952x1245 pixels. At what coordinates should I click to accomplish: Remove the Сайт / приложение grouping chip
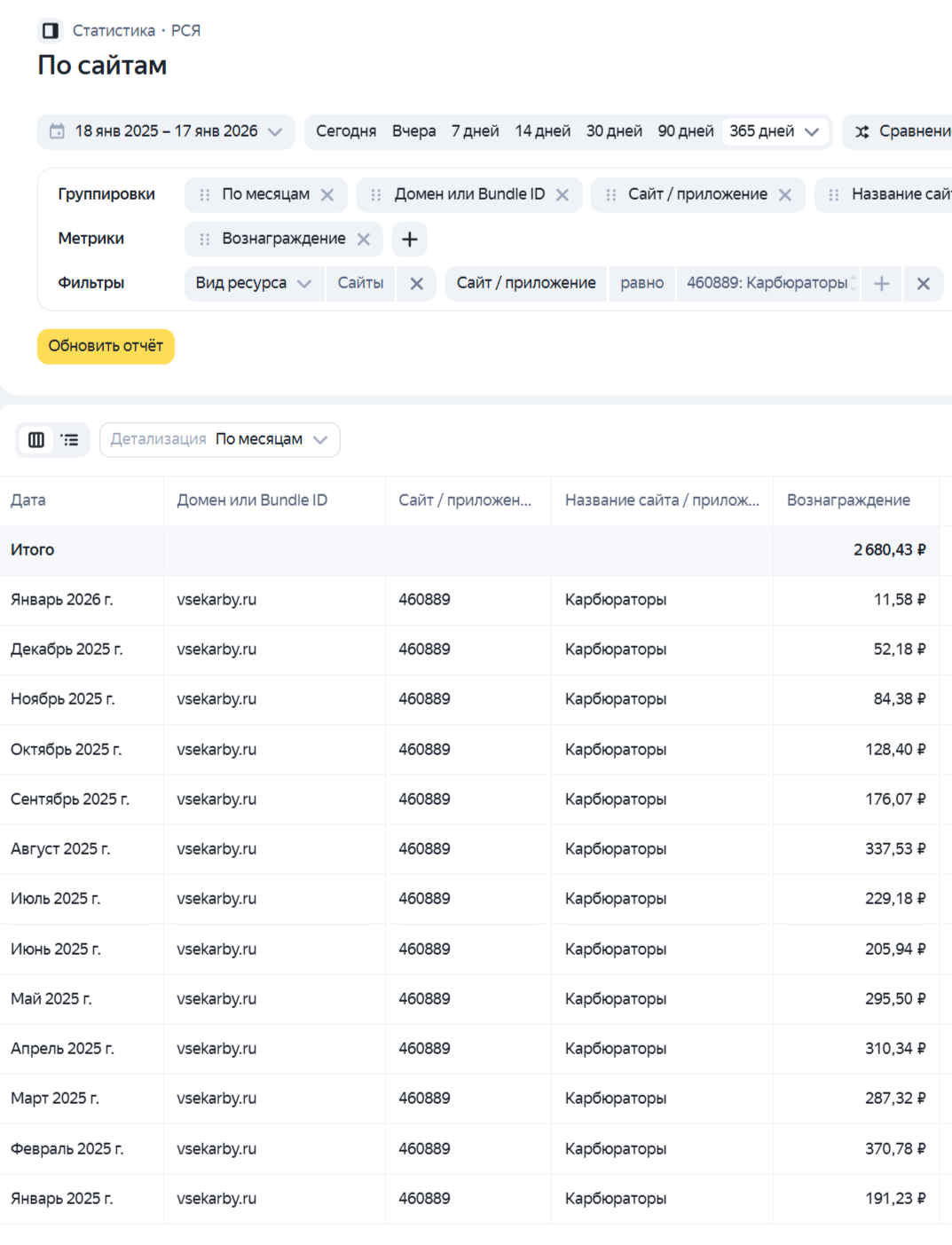click(785, 195)
